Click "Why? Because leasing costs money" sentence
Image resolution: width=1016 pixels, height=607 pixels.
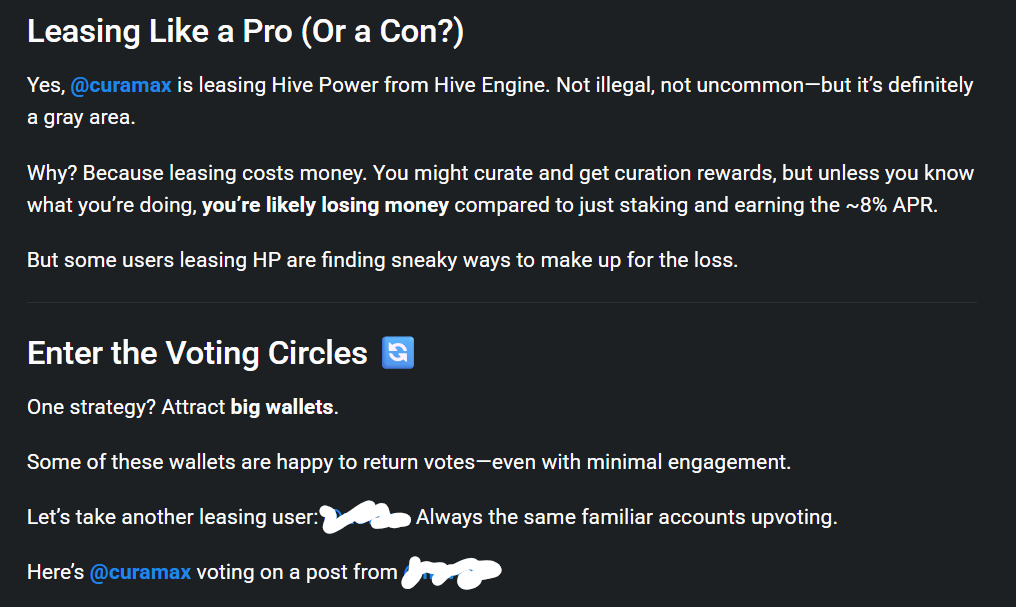[197, 173]
